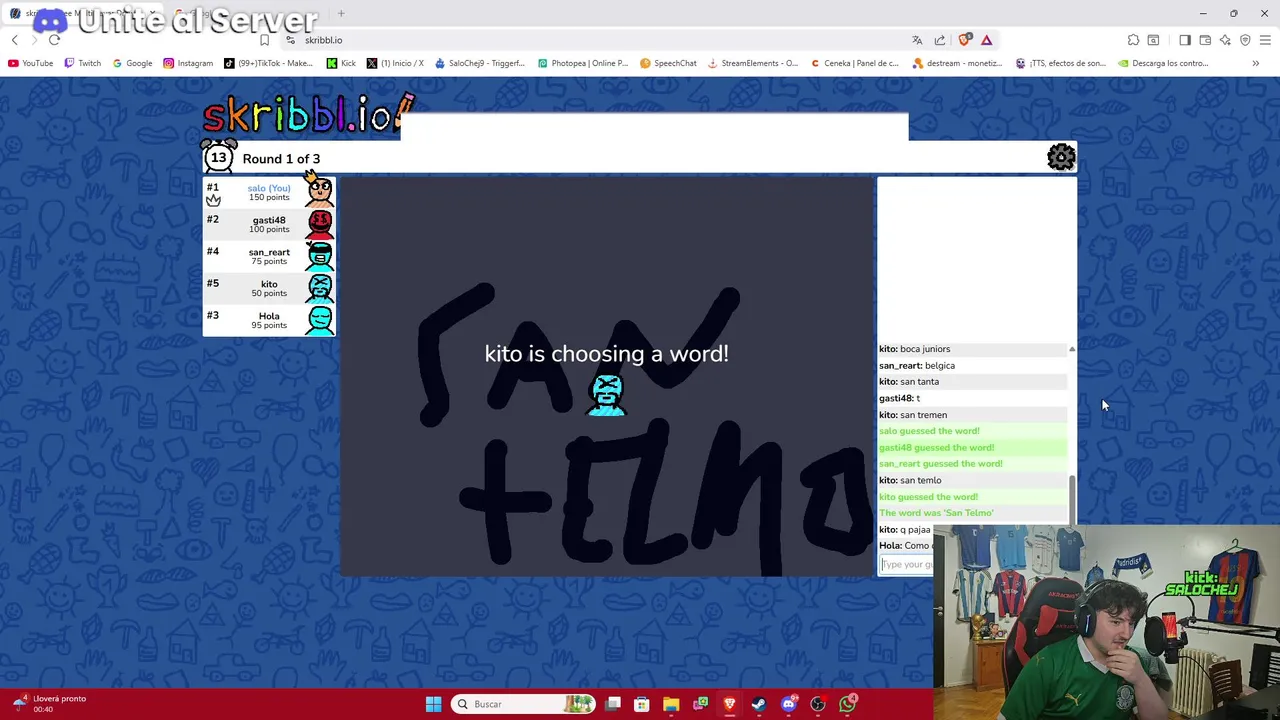Open Twitch bookmark
This screenshot has width=1280, height=720.
(82, 63)
